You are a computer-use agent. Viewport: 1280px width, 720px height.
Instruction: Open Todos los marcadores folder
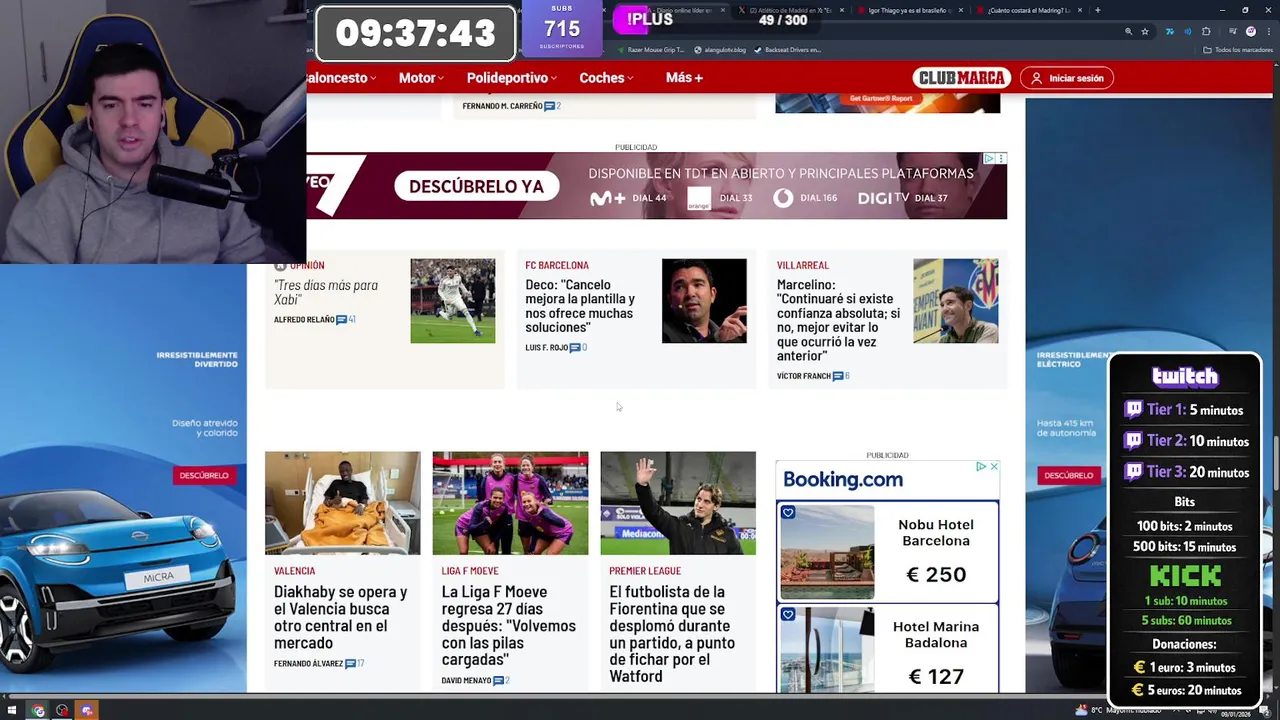(1236, 49)
